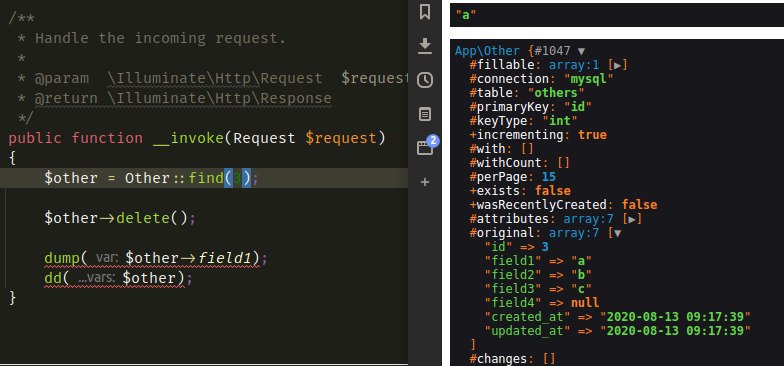Open the reader notes icon
The width and height of the screenshot is (784, 366).
(424, 114)
